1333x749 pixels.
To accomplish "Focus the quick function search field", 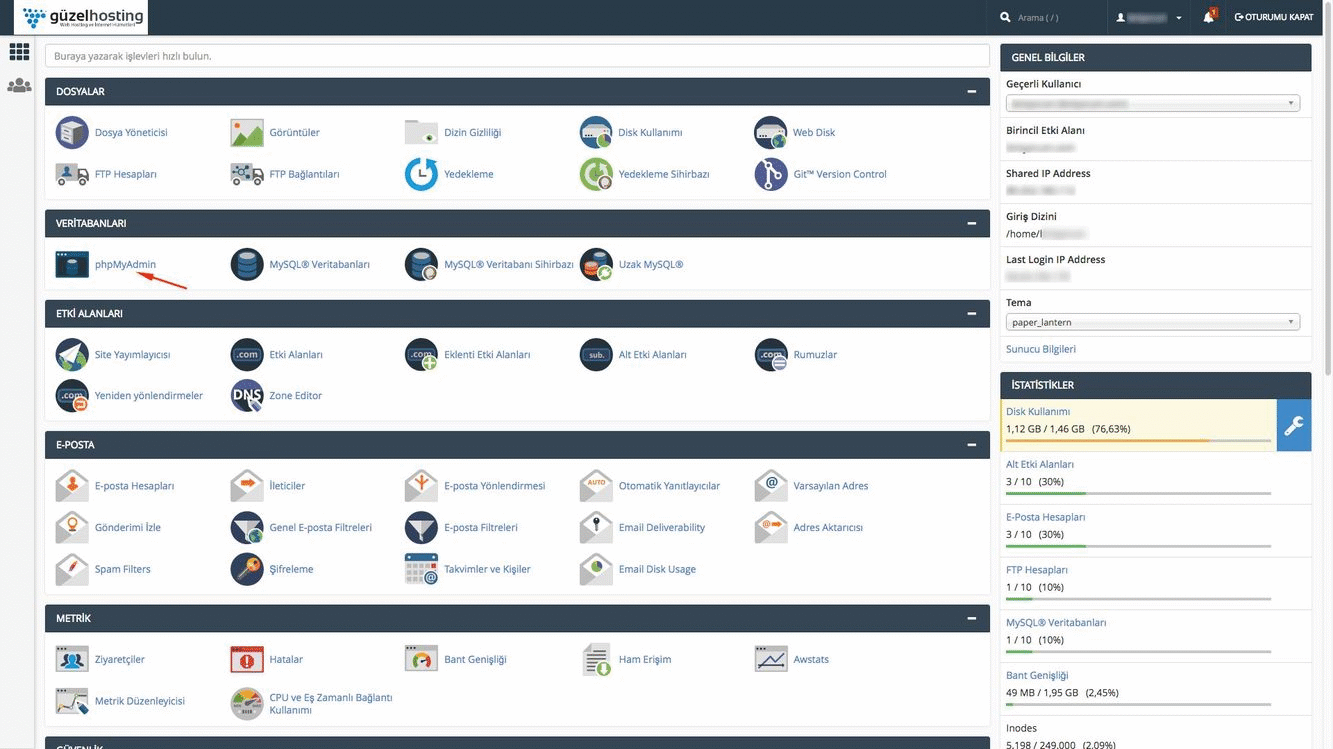I will coord(517,56).
